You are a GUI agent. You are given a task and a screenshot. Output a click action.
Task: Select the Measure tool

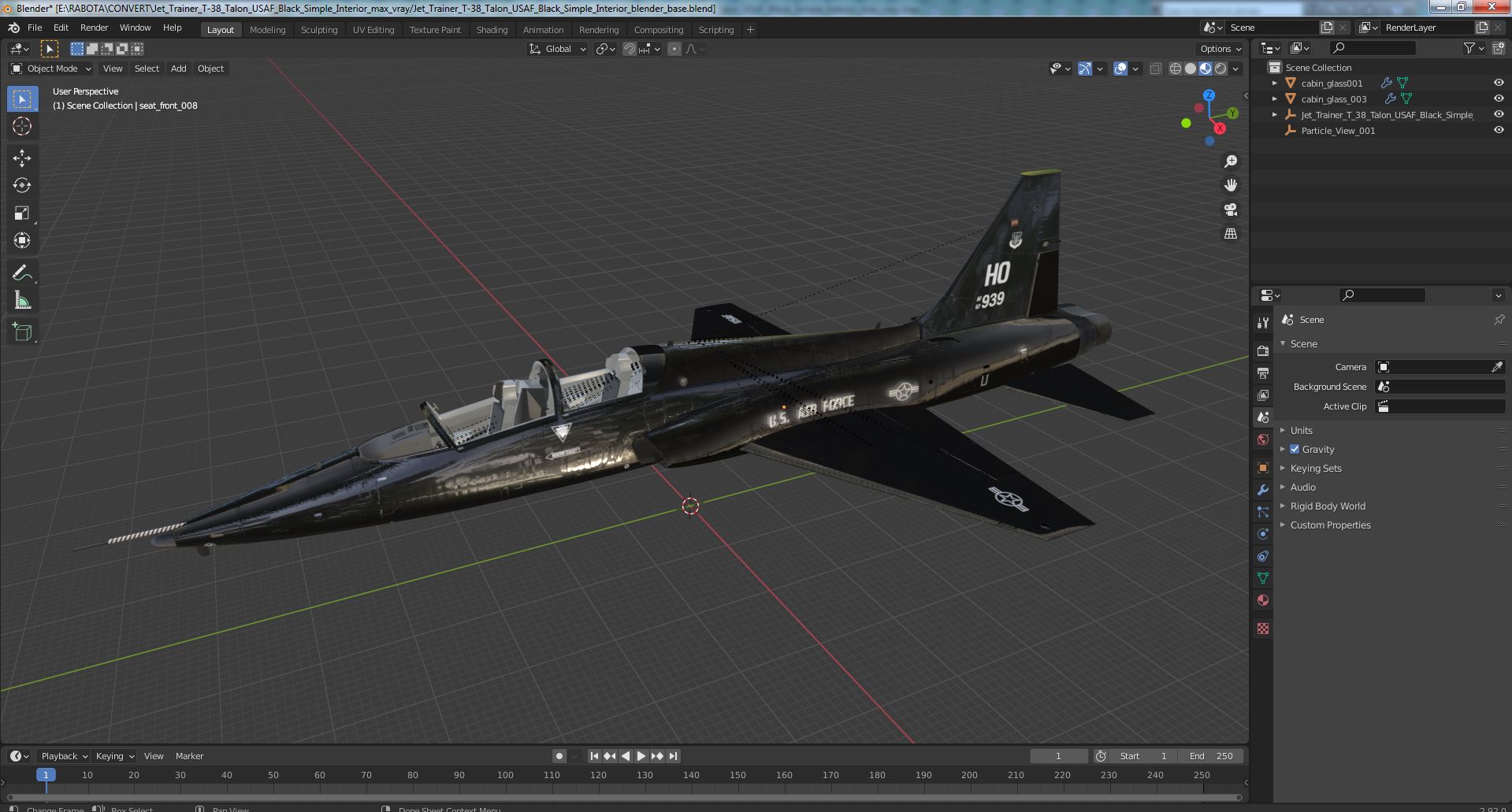pos(22,300)
